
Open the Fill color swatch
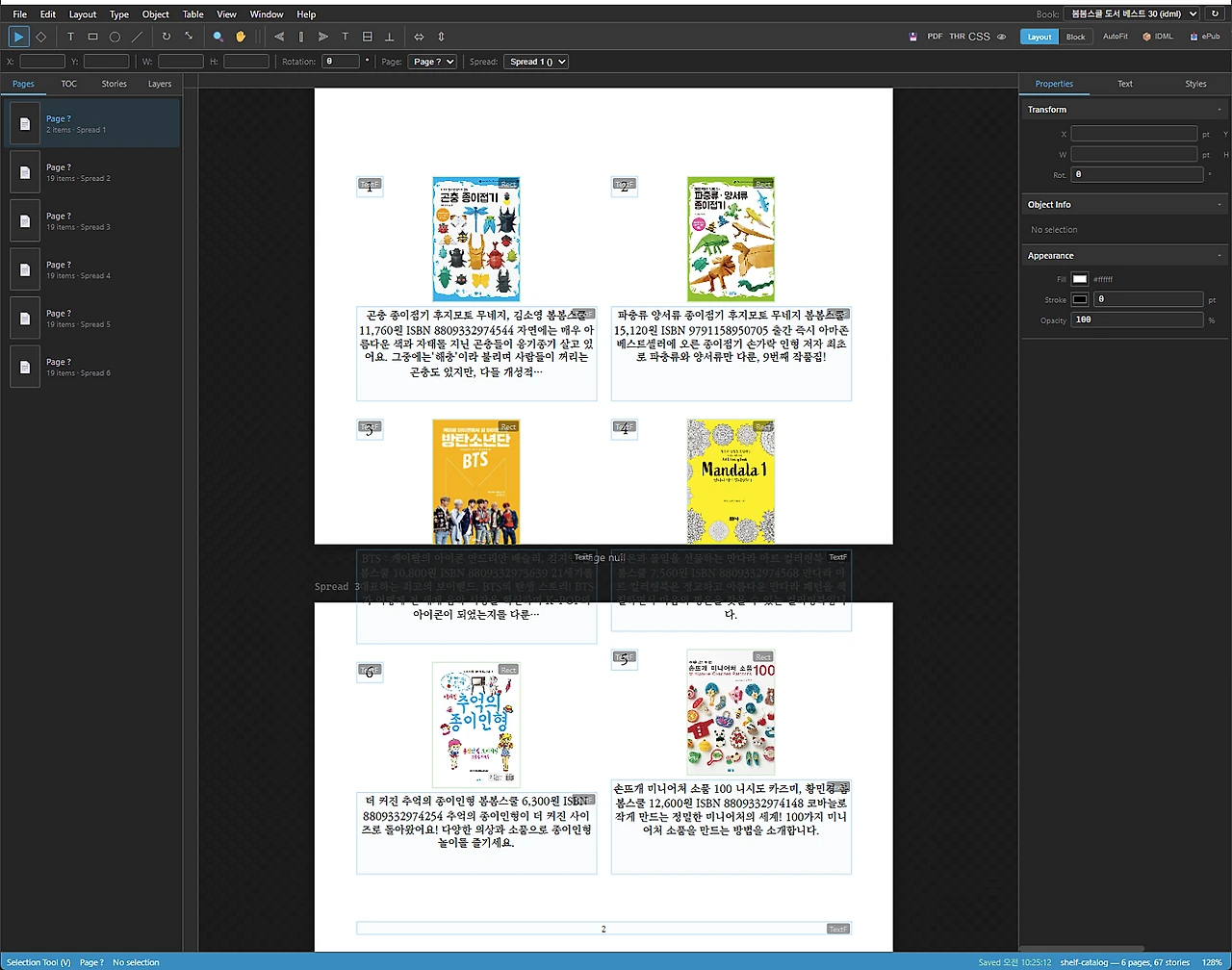coord(1080,279)
